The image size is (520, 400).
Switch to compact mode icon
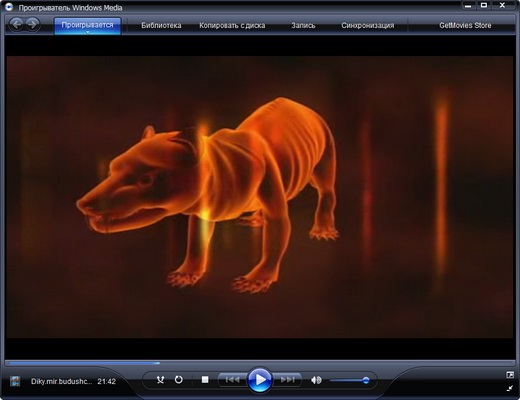510,375
